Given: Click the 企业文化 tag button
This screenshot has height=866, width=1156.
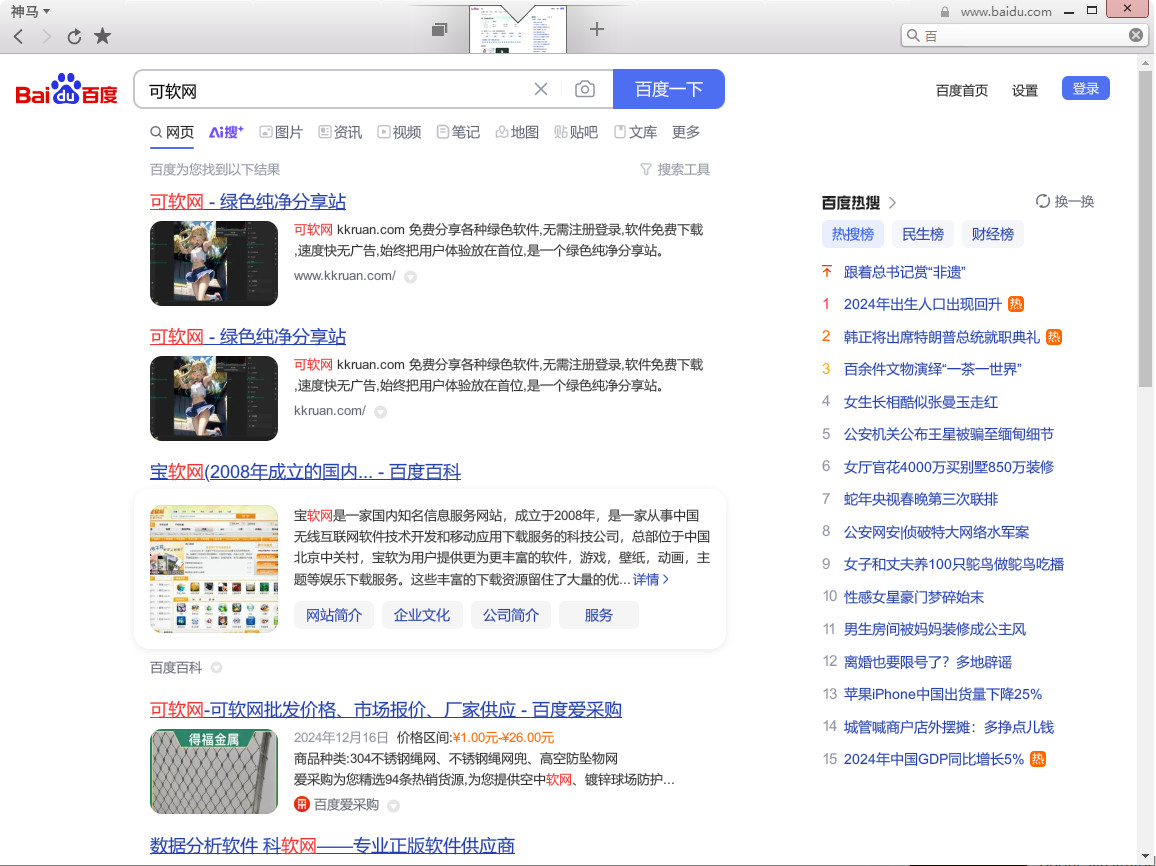Looking at the screenshot, I should 422,615.
